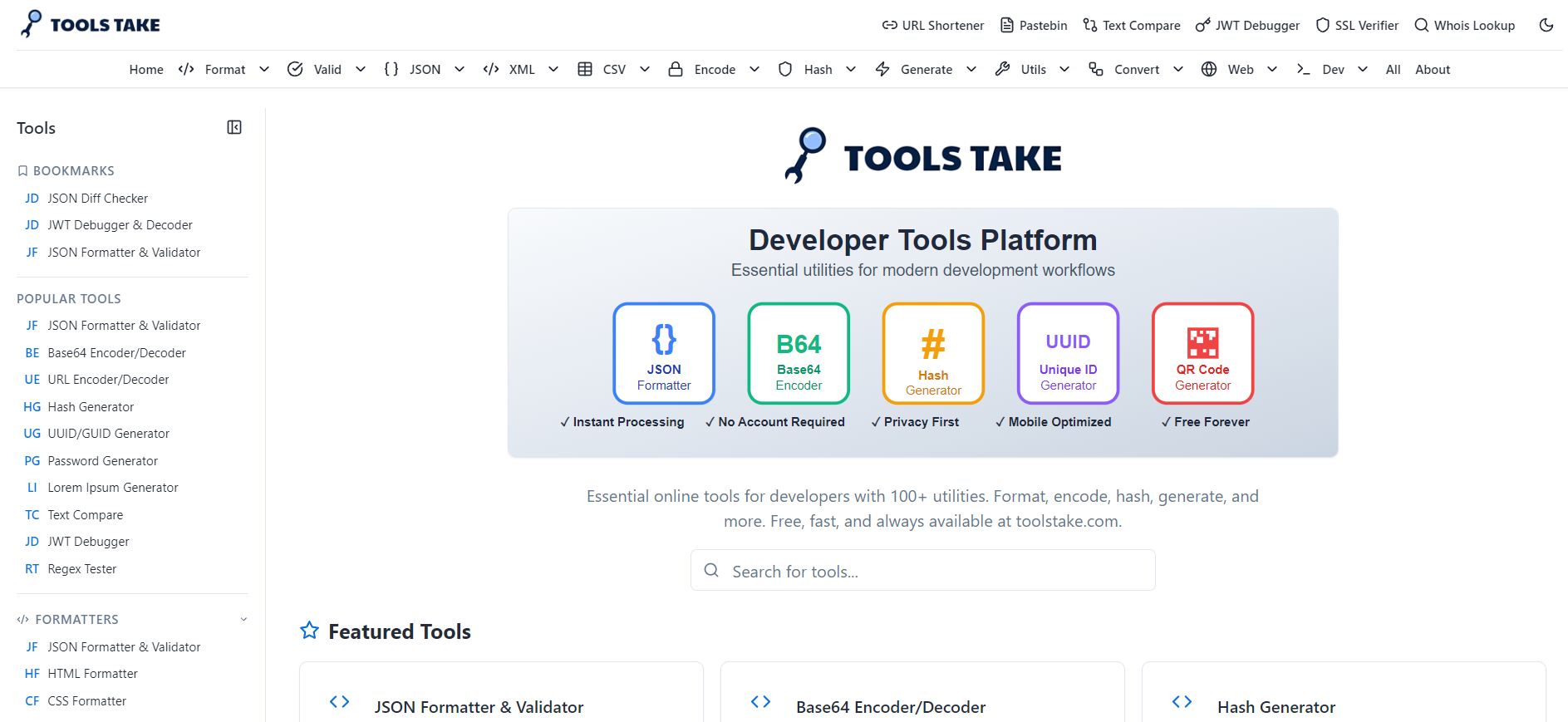Open featured JSON Formatter & Validator card
This screenshot has height=722, width=1568.
[x=501, y=693]
